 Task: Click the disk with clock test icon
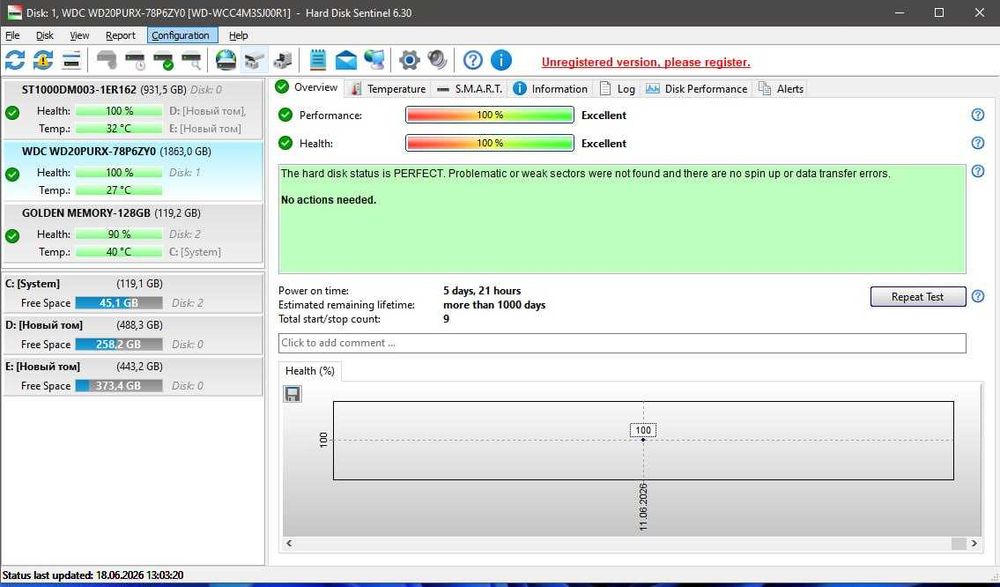click(x=135, y=61)
